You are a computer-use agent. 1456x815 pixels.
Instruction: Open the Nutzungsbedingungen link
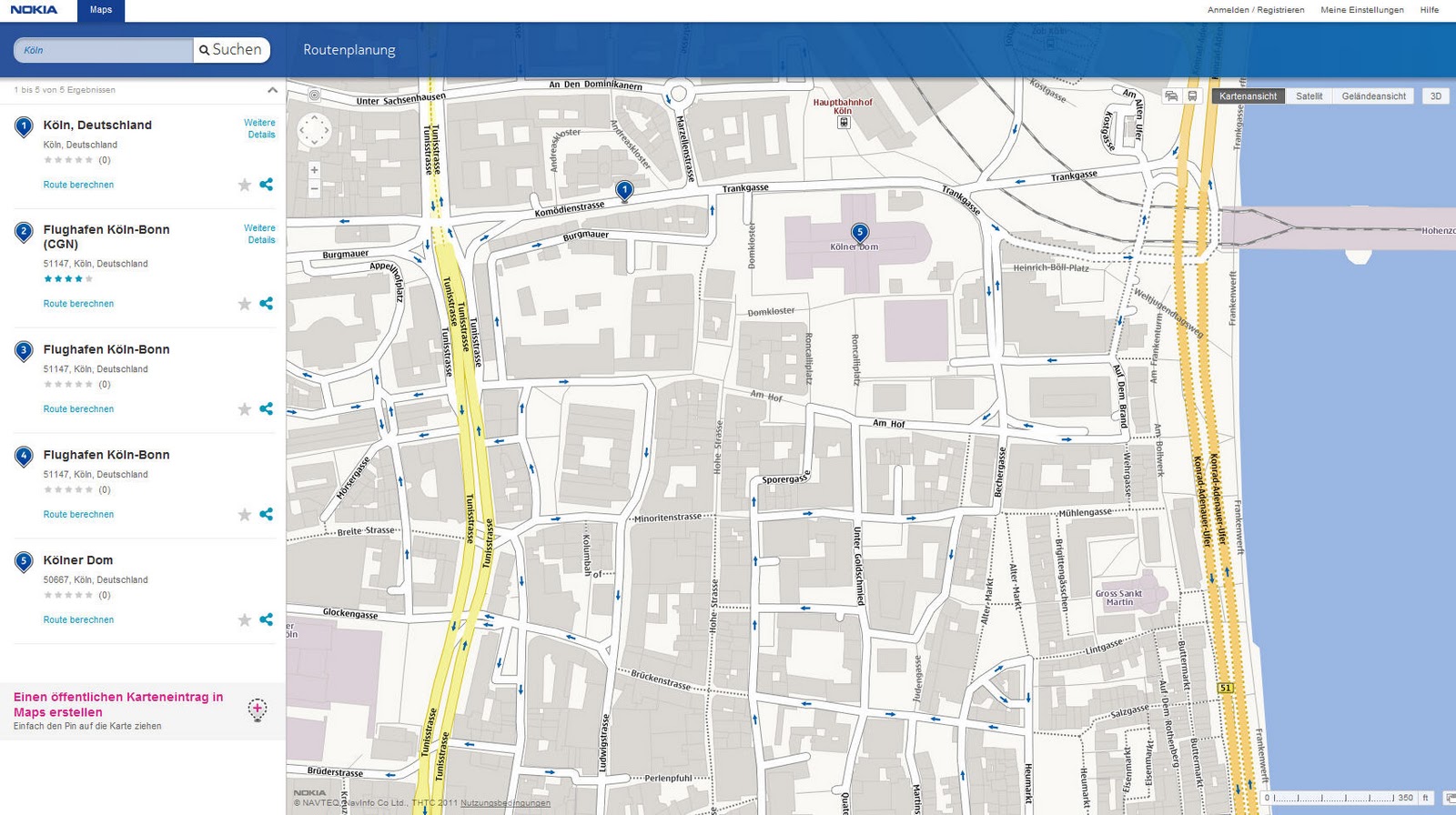(x=505, y=803)
